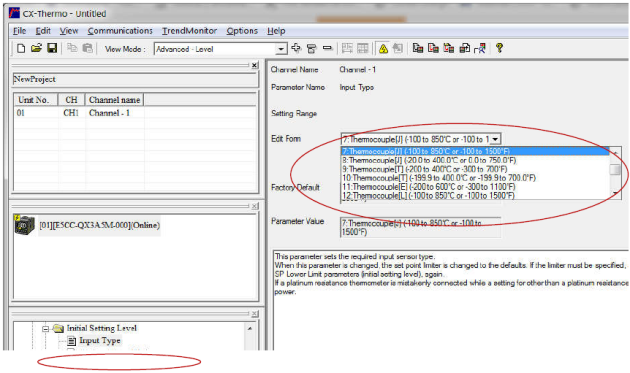Collapse the Initial Setting Level tree node

coord(45,329)
